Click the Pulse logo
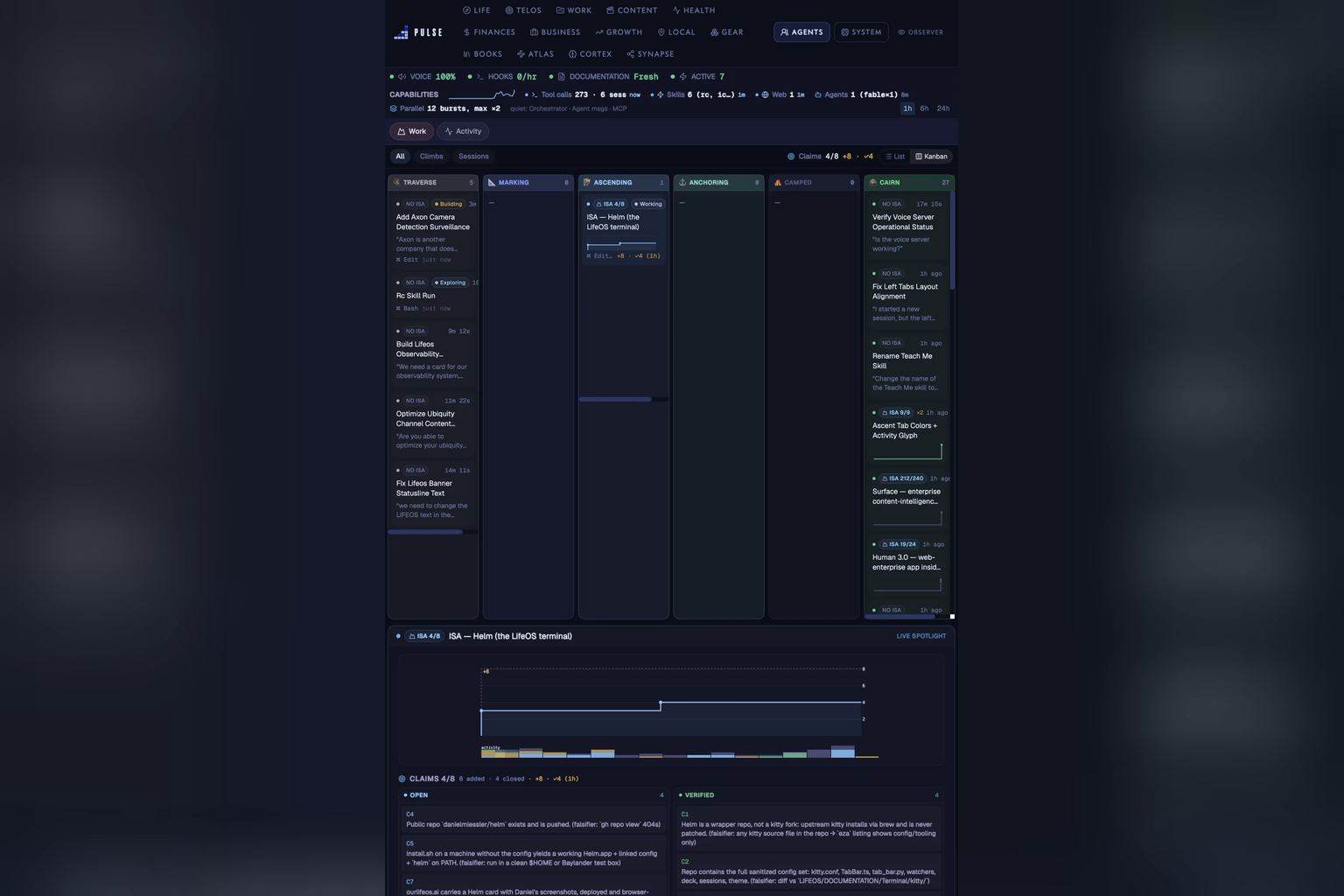Image resolution: width=1344 pixels, height=896 pixels. click(x=418, y=32)
